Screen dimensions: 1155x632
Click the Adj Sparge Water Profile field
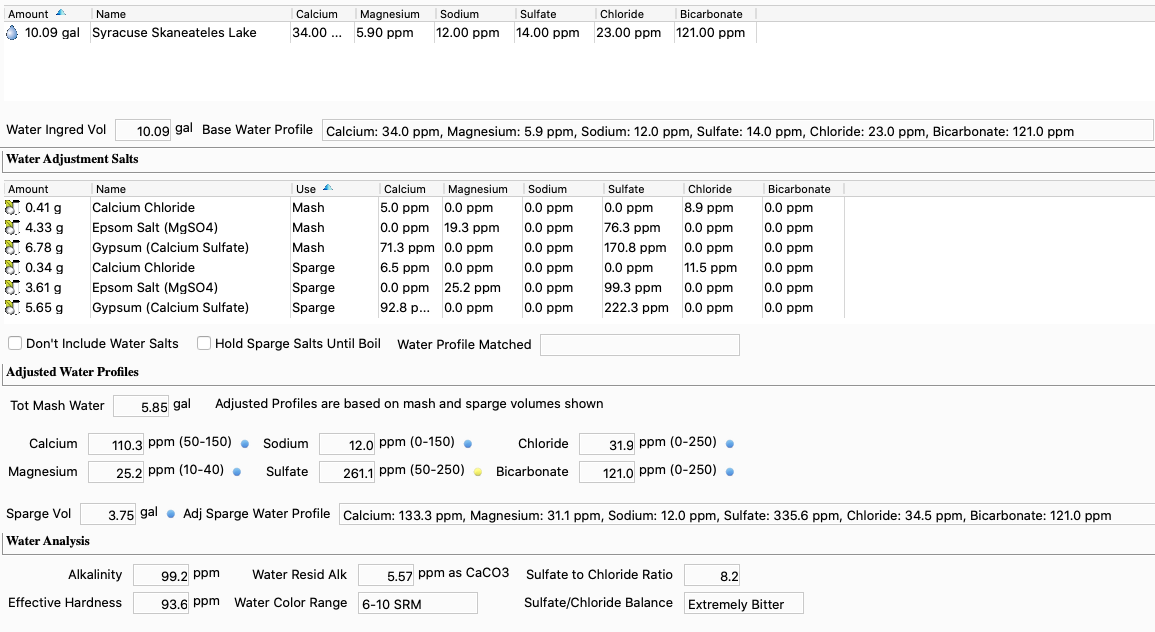747,515
